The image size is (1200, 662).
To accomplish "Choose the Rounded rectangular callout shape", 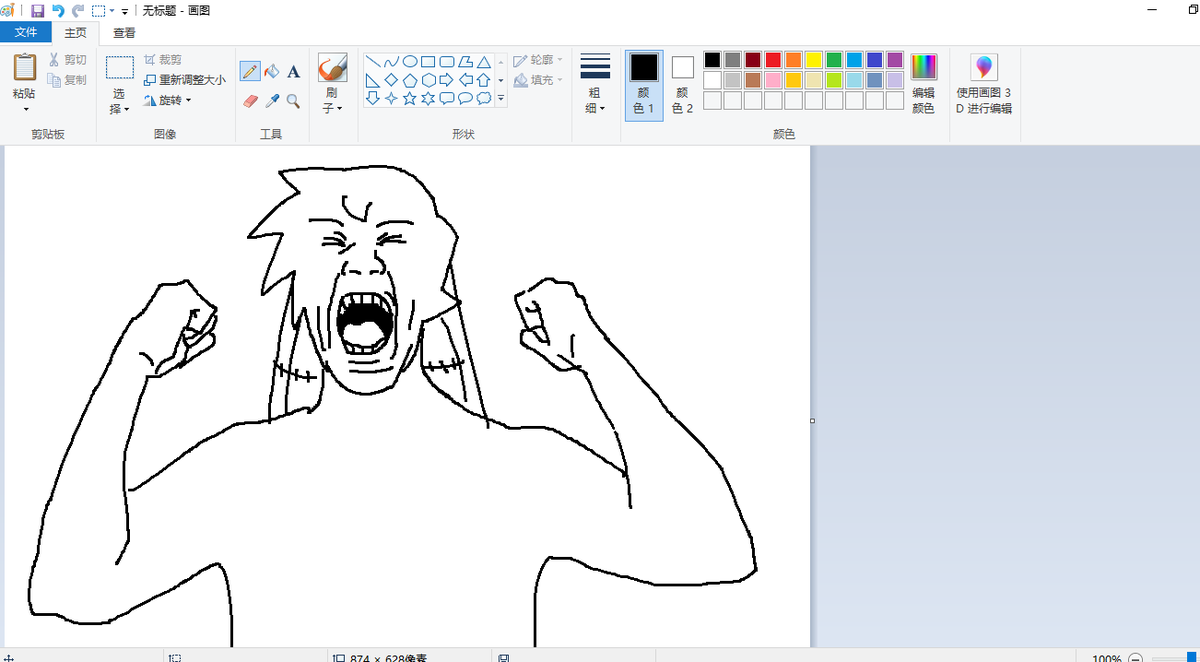I will coord(447,98).
